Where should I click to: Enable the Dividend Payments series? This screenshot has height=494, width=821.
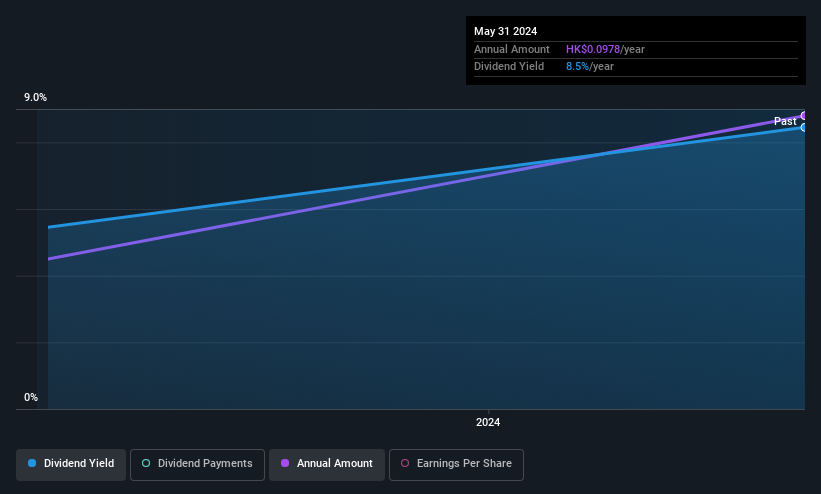197,465
